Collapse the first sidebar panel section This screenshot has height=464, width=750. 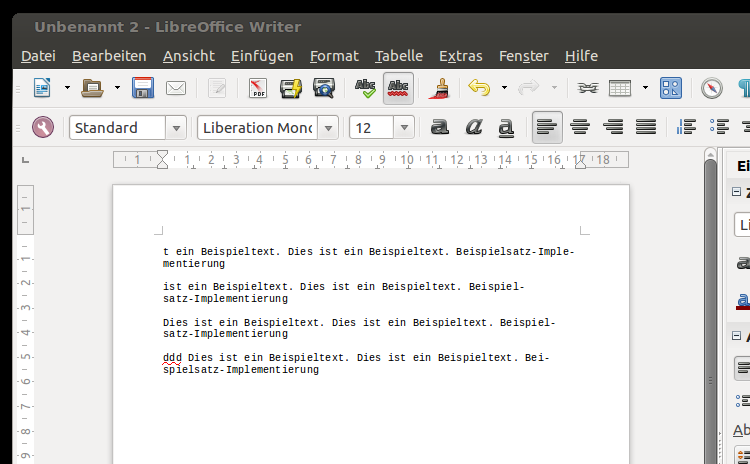(x=737, y=192)
